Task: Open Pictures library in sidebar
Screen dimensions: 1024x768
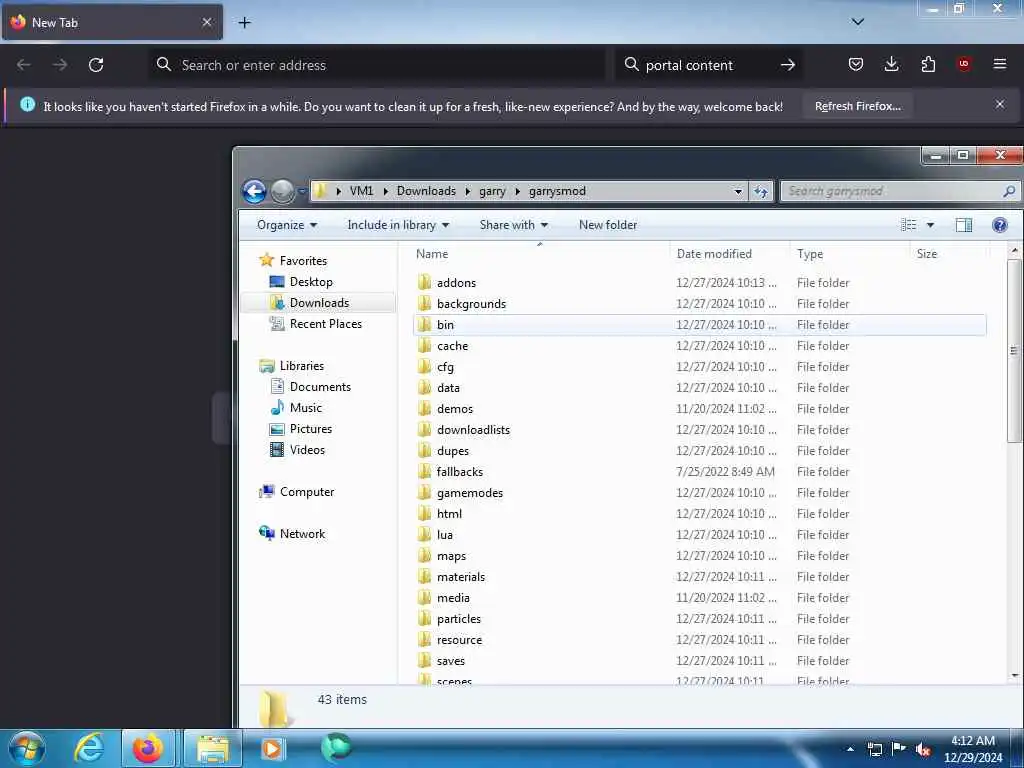Action: coord(311,428)
